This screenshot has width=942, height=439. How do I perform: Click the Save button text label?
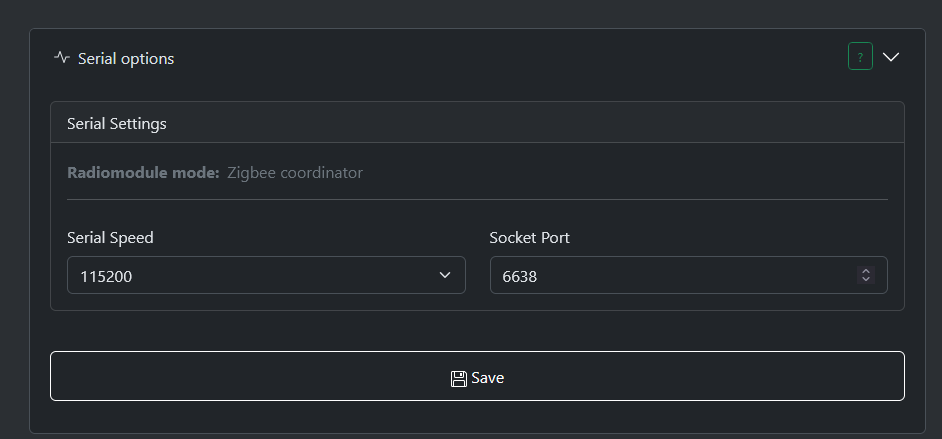[487, 378]
